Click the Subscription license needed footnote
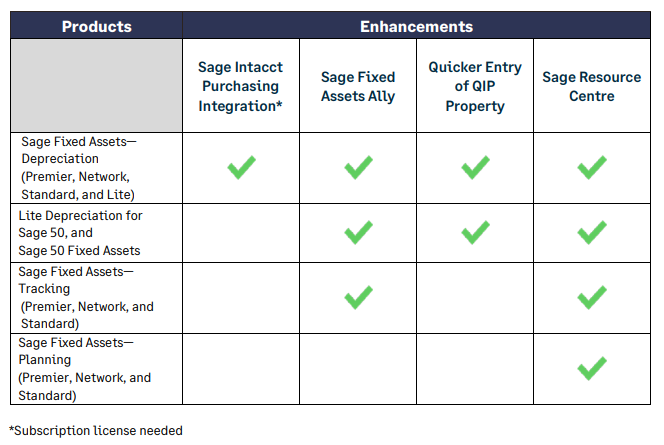 (x=96, y=431)
